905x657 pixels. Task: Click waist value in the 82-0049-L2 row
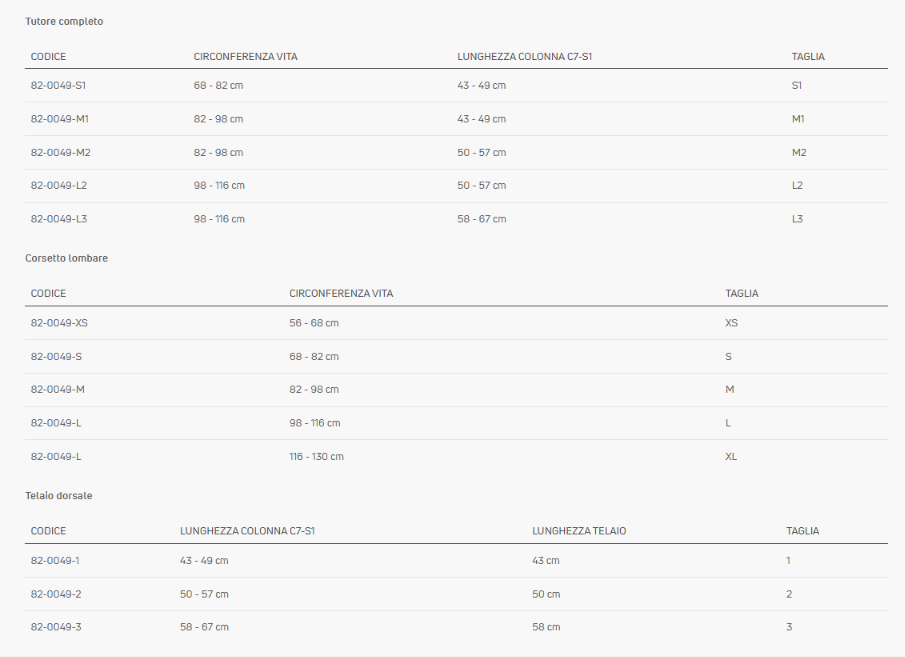[x=219, y=185]
